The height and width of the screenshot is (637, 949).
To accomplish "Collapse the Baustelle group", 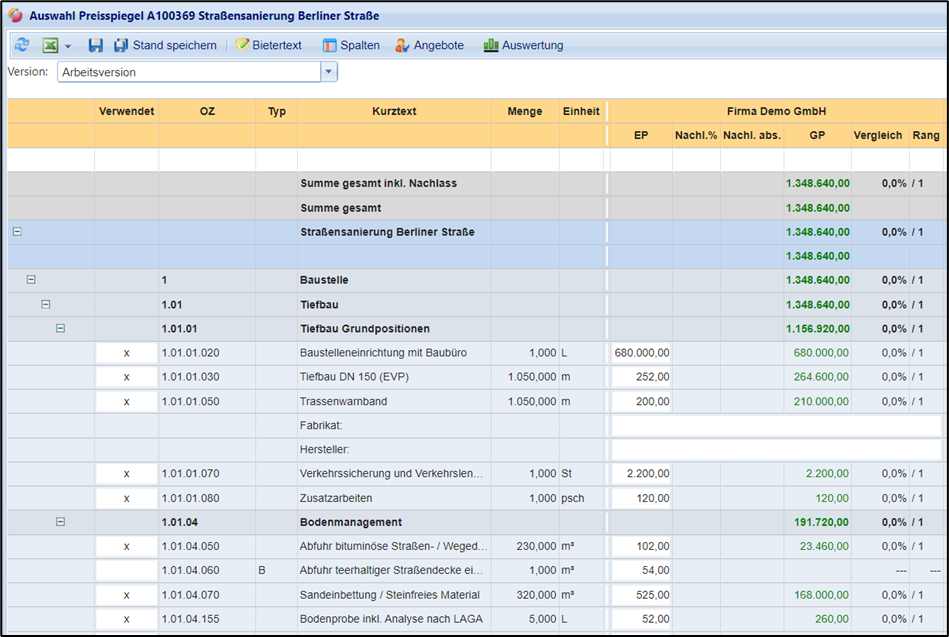I will (31, 280).
